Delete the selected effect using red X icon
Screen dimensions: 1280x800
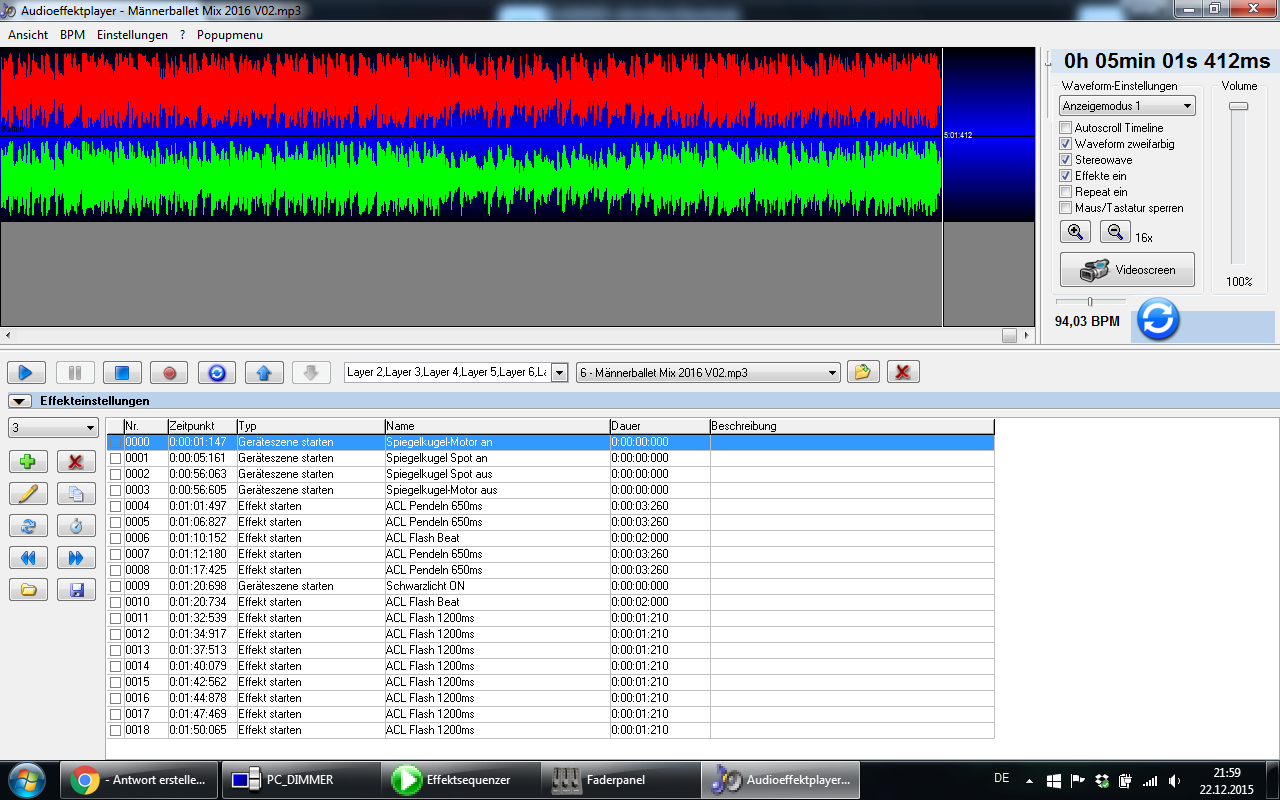[x=75, y=461]
